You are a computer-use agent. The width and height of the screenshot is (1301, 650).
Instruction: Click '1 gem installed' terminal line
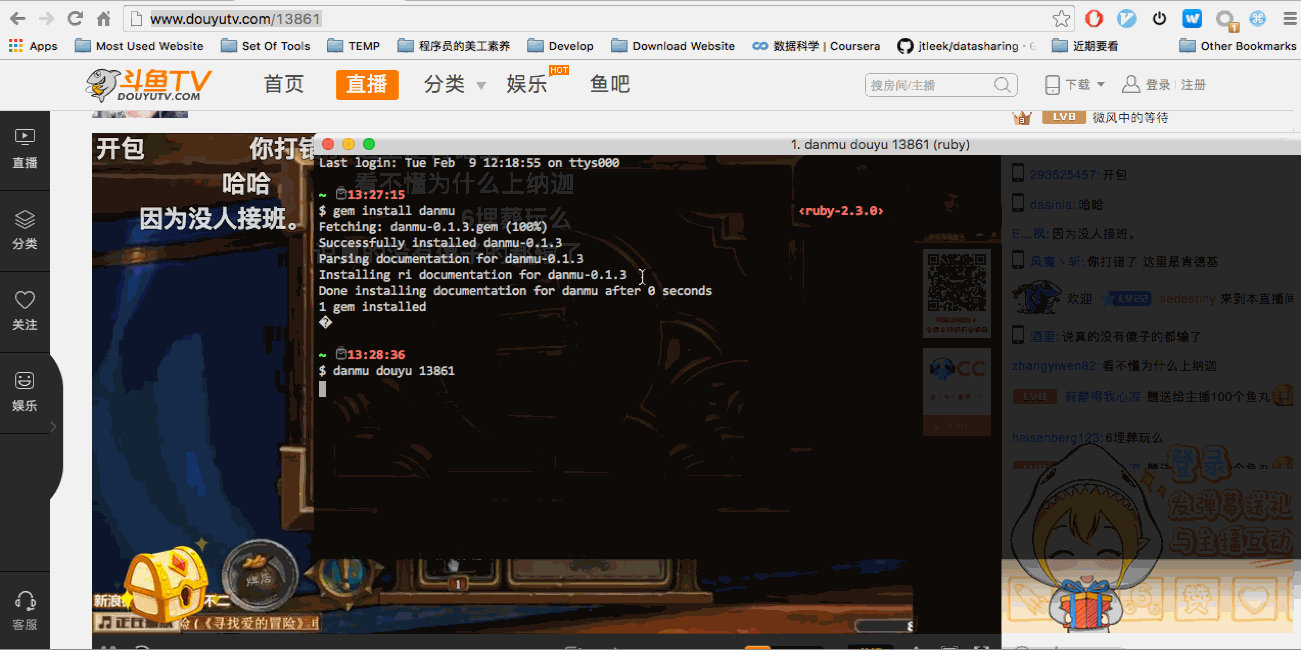coord(372,307)
